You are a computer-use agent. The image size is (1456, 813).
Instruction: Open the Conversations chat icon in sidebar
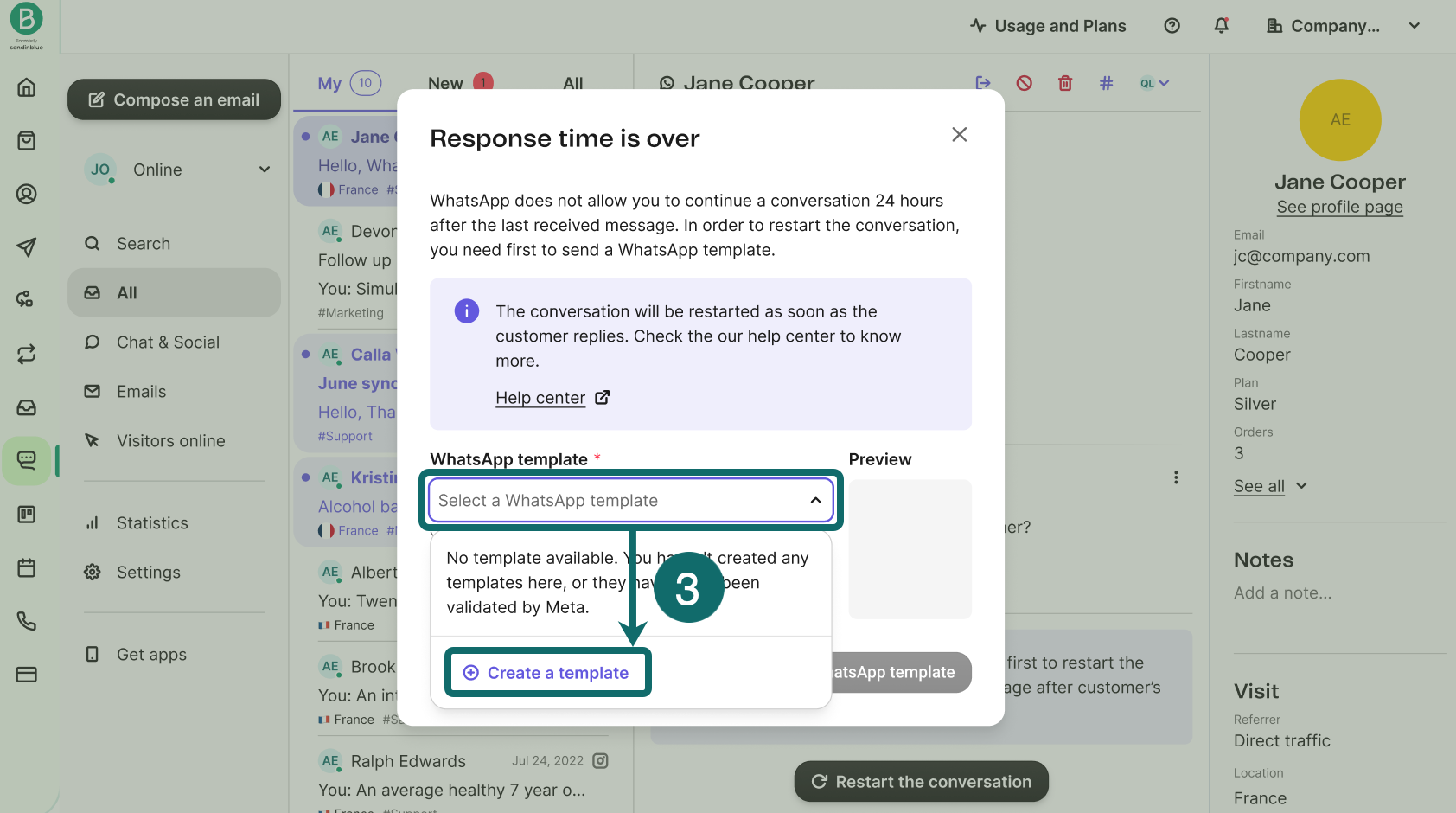coord(27,460)
